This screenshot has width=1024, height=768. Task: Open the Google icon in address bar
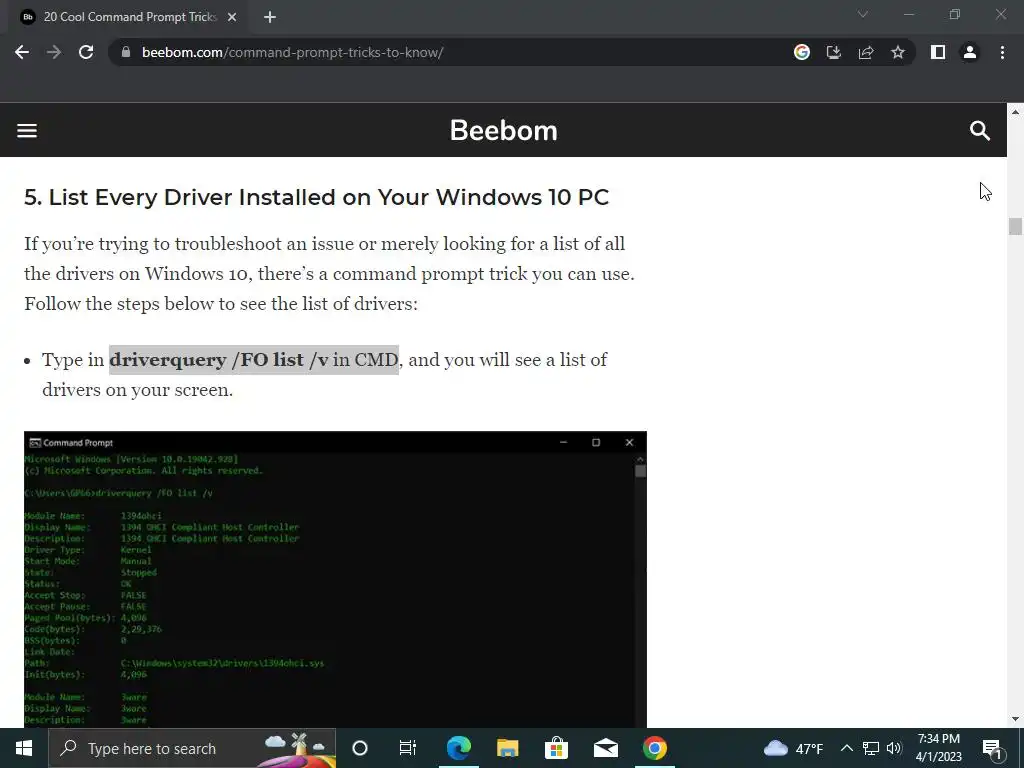801,52
